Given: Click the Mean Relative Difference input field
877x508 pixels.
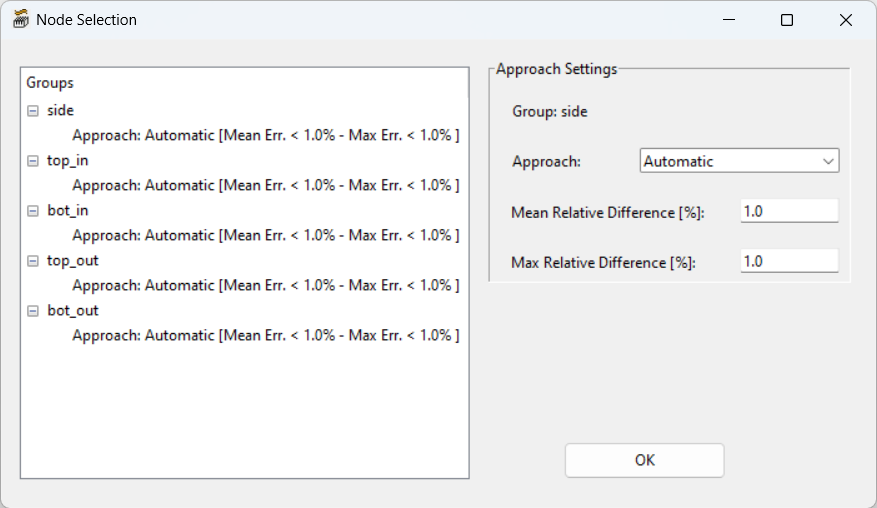Looking at the screenshot, I should click(789, 211).
